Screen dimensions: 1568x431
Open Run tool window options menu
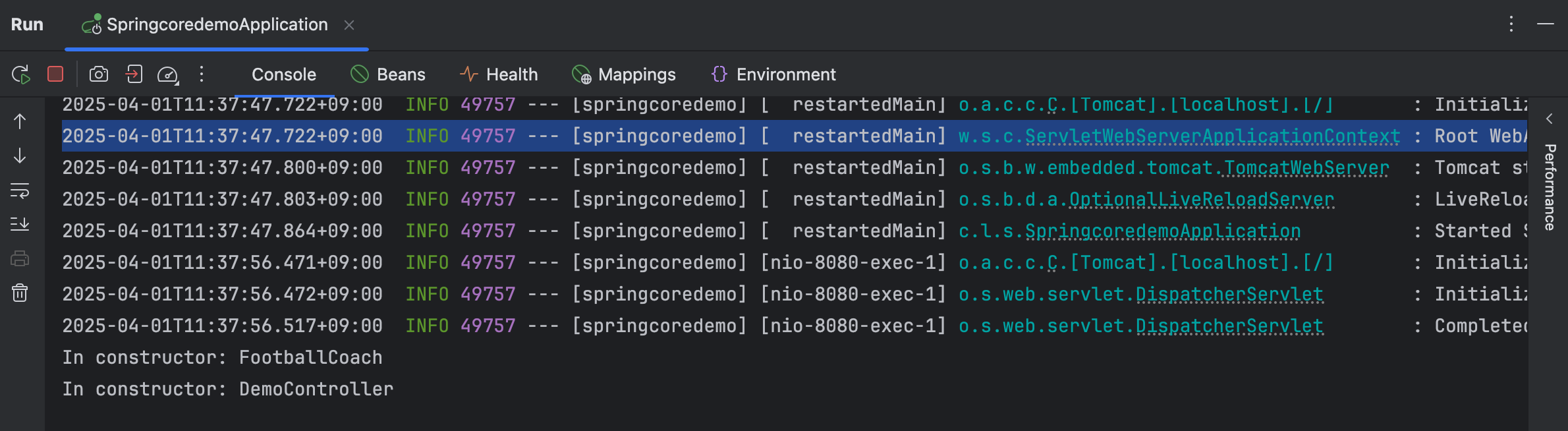click(x=1511, y=24)
